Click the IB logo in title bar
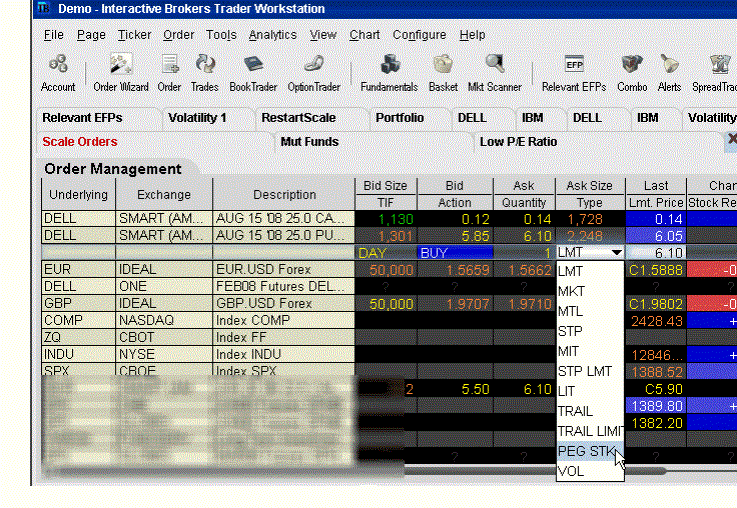The width and height of the screenshot is (737, 508). [x=43, y=8]
